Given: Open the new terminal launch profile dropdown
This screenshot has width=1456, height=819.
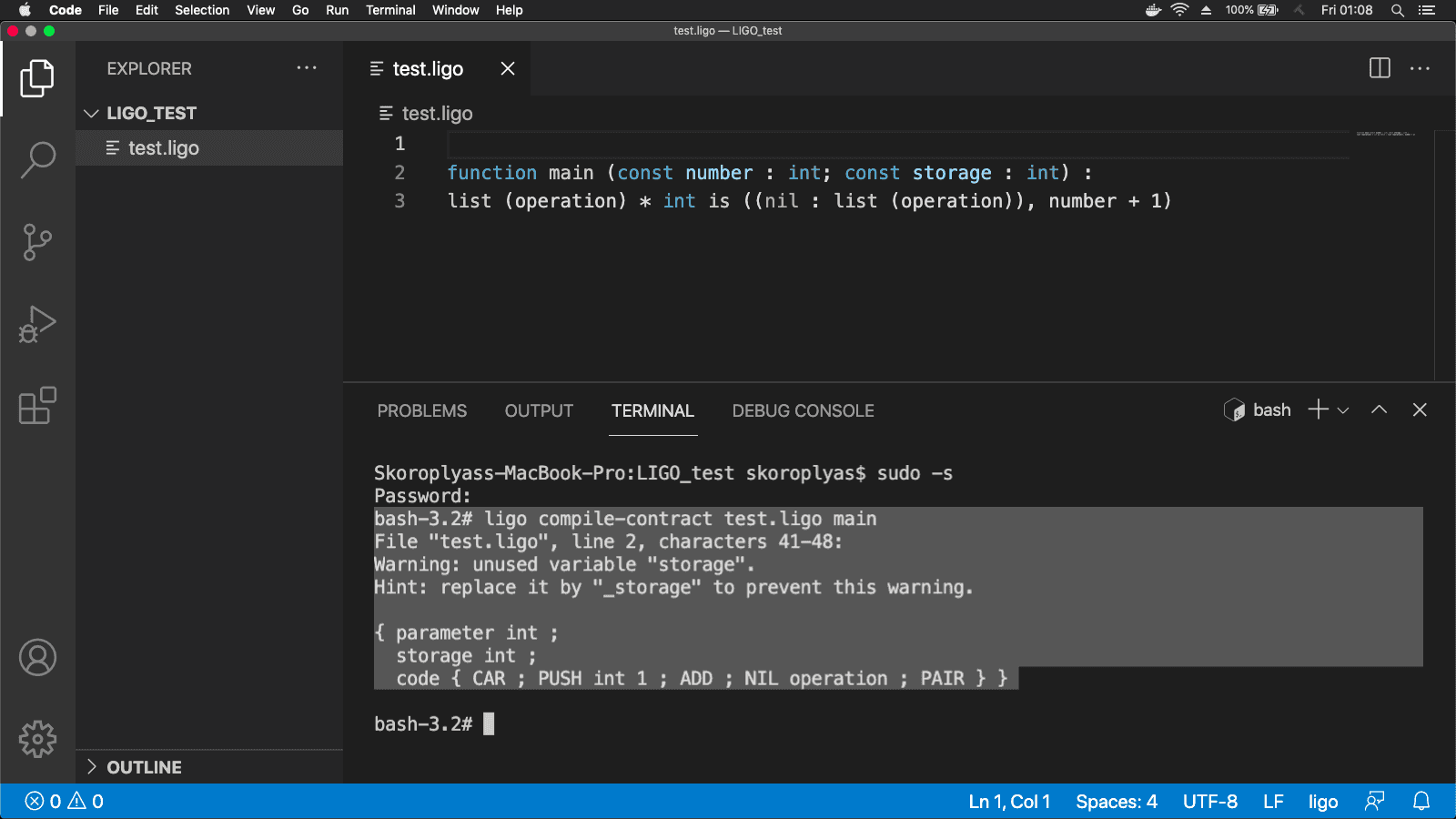Looking at the screenshot, I should [1343, 410].
